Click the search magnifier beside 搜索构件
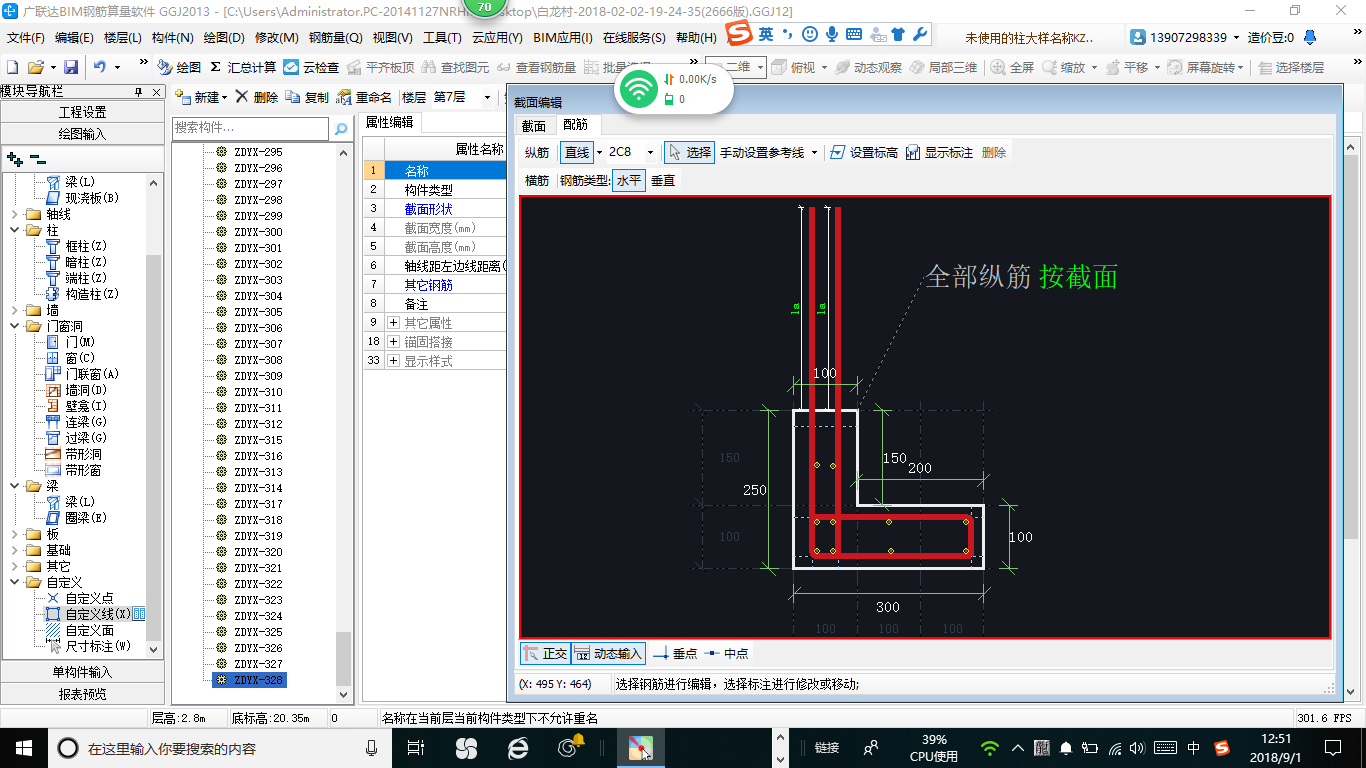Screen dimensions: 1366x768 (x=341, y=128)
